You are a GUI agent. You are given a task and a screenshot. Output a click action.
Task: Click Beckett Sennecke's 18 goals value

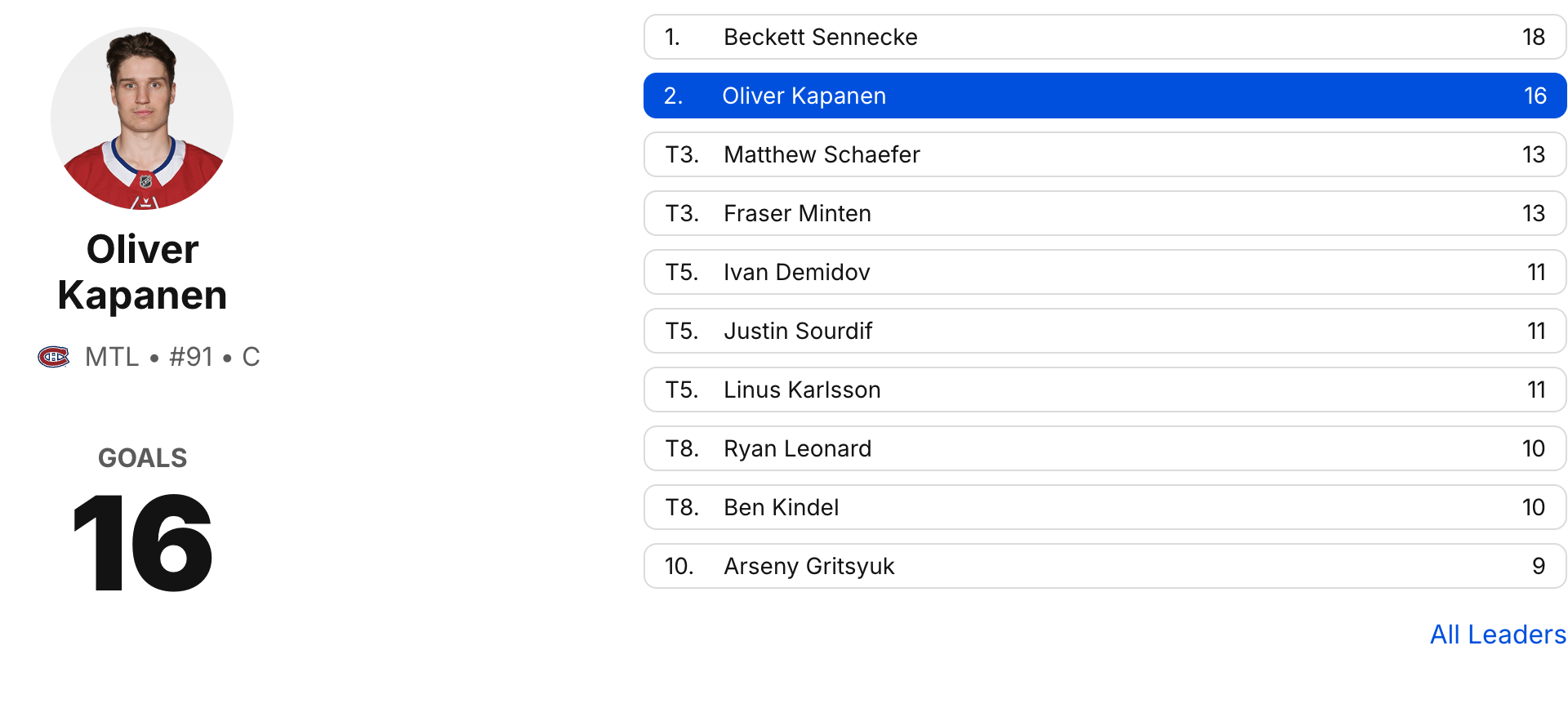tap(1533, 37)
